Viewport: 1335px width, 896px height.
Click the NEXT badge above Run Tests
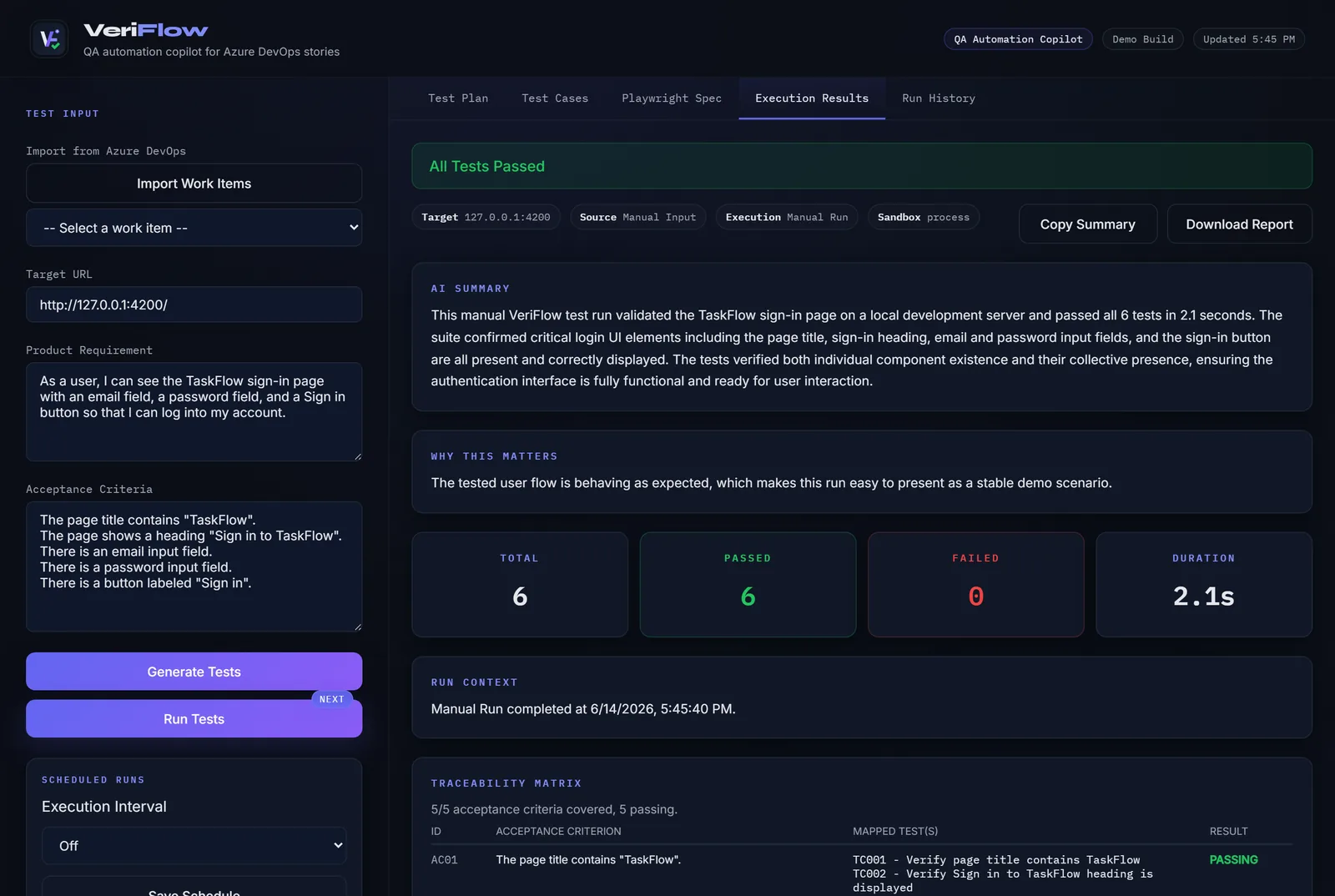(x=332, y=699)
